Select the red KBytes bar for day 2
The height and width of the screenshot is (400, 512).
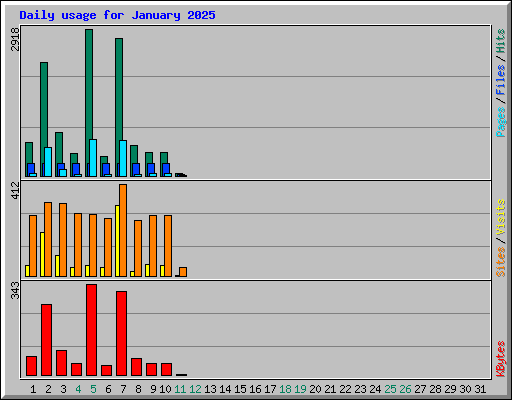coord(47,340)
